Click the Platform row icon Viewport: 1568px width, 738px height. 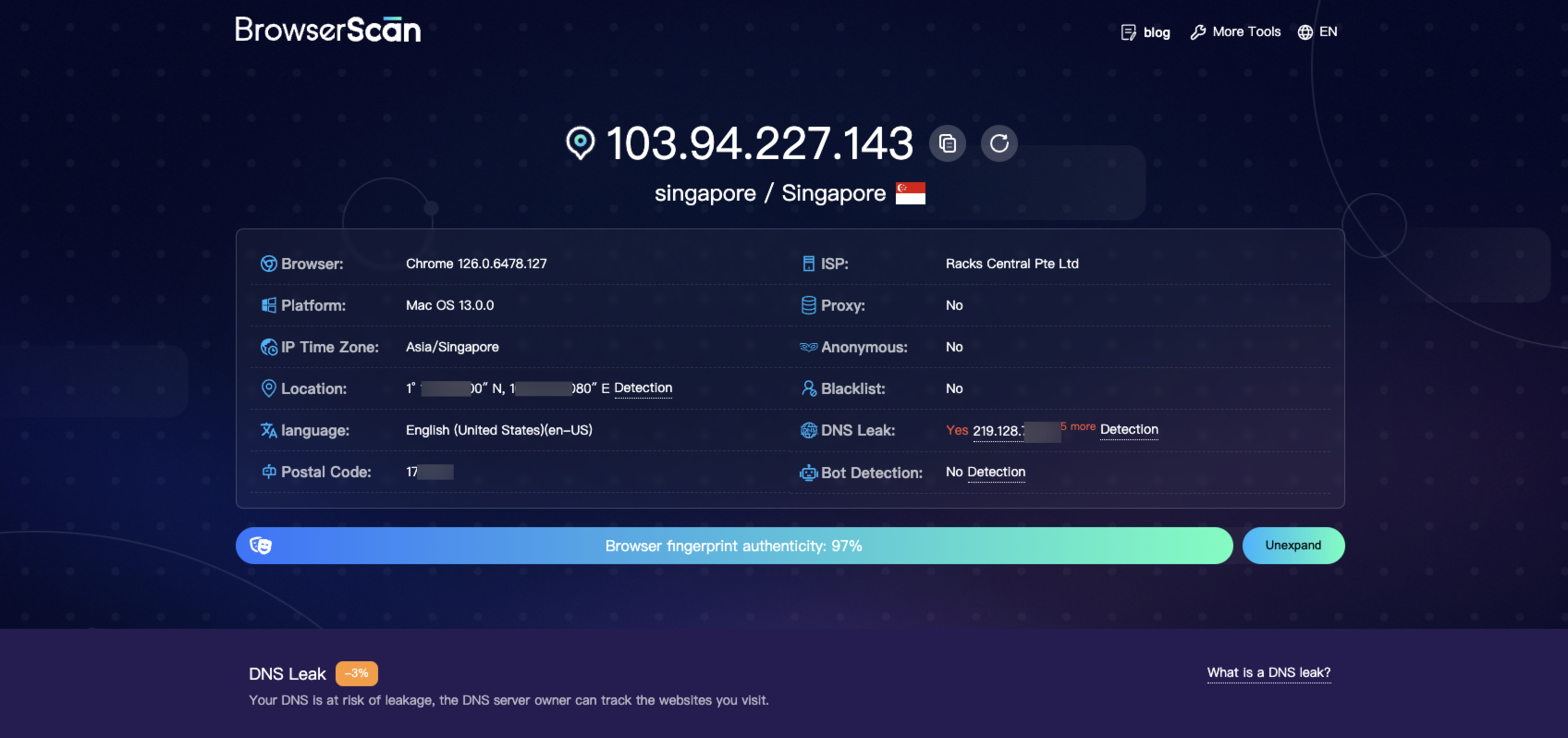[269, 305]
